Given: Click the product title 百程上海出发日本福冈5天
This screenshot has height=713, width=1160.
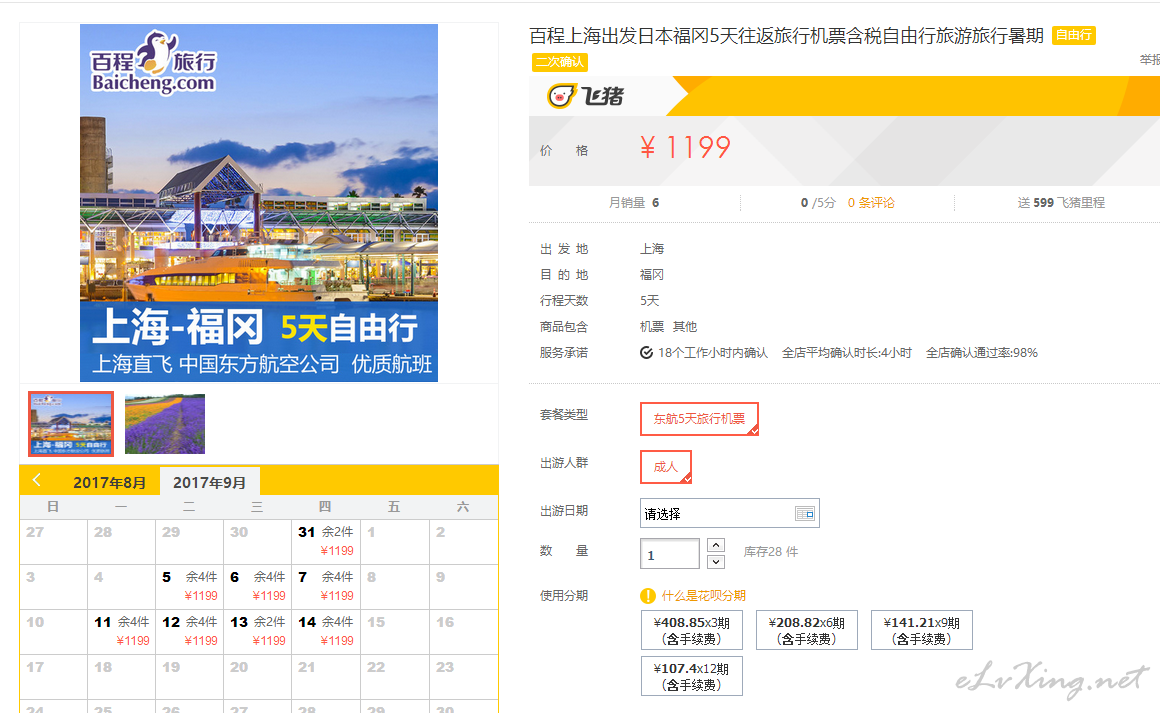Looking at the screenshot, I should [786, 36].
